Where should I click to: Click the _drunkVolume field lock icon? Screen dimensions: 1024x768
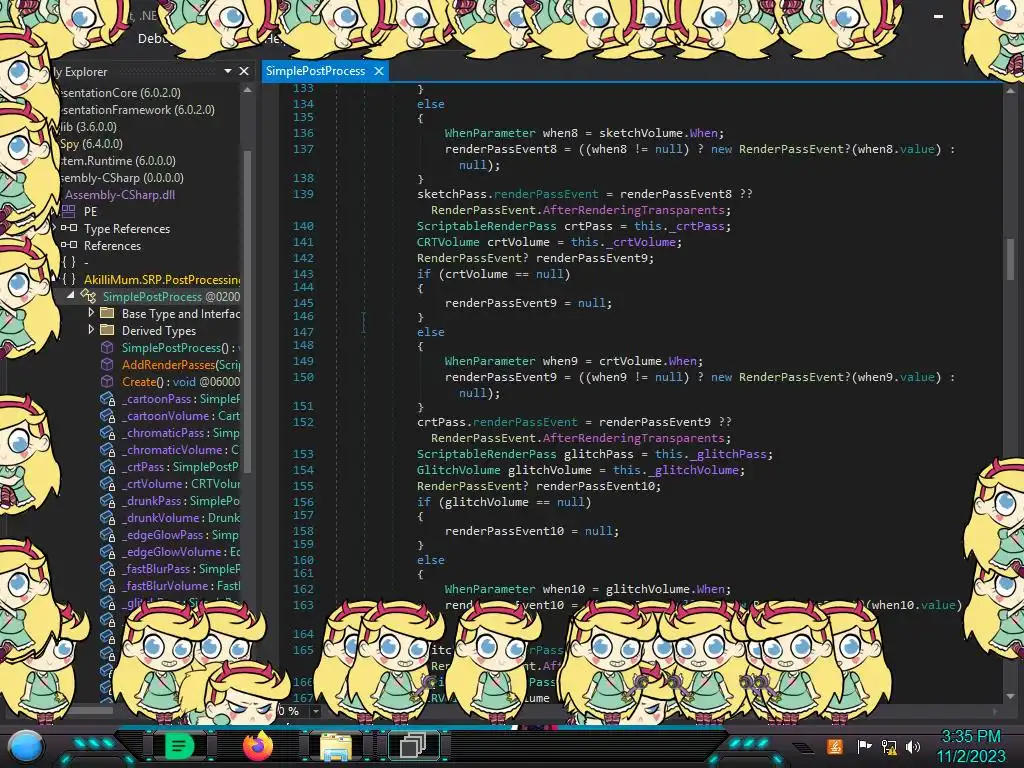107,517
